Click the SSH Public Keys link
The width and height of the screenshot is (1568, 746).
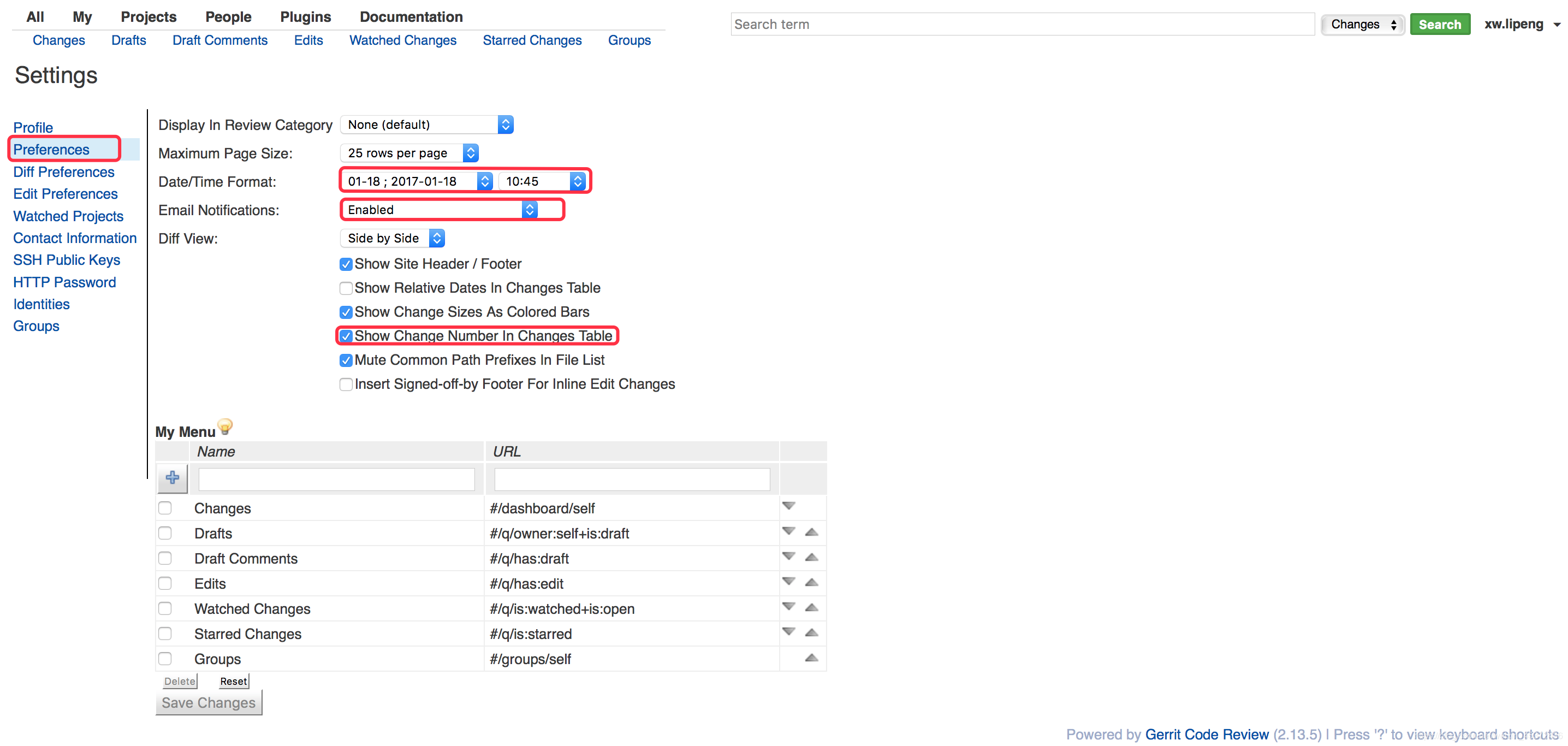pyautogui.click(x=65, y=260)
